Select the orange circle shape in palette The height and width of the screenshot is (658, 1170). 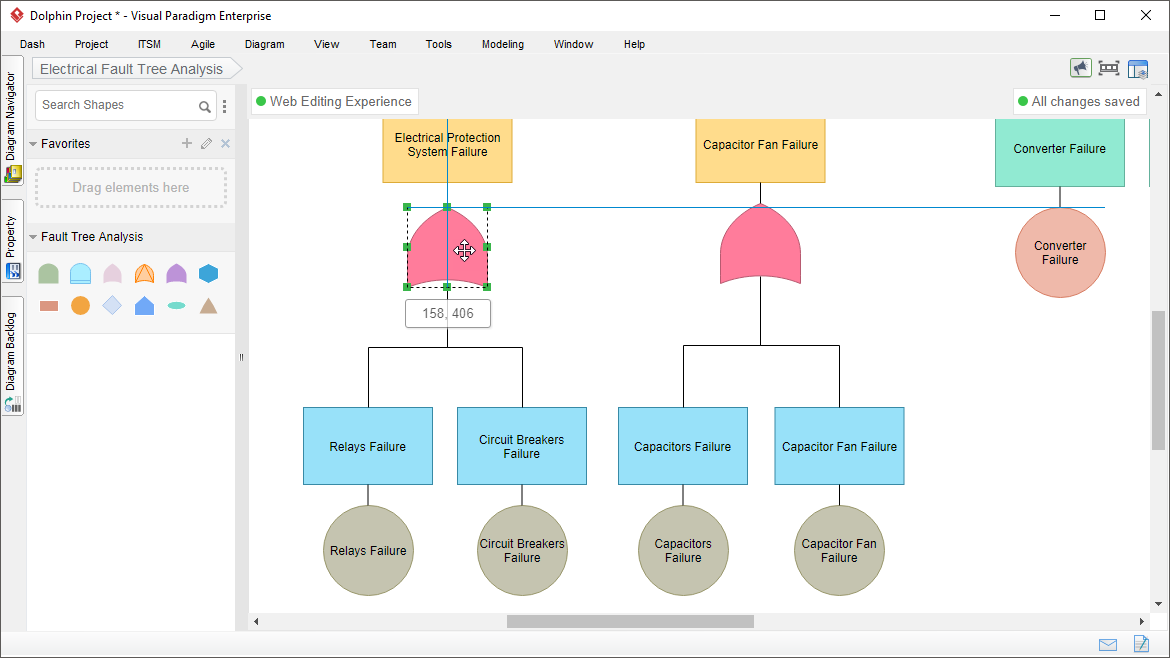tap(81, 306)
